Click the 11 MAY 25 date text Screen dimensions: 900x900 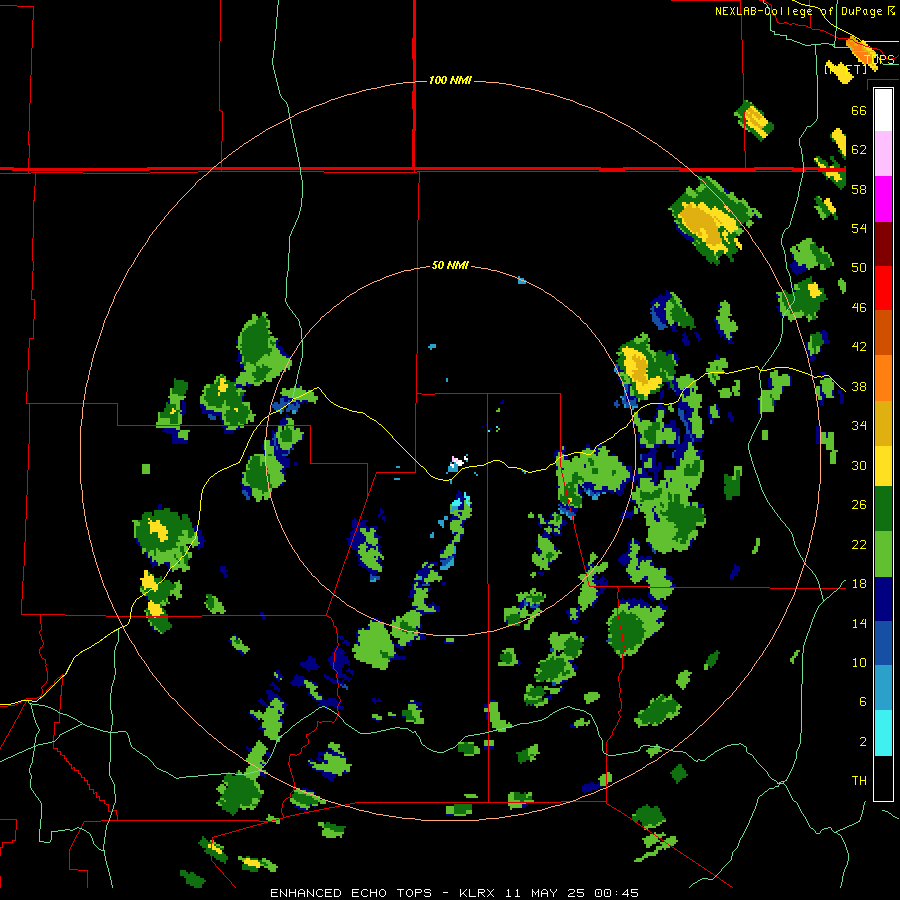point(545,893)
